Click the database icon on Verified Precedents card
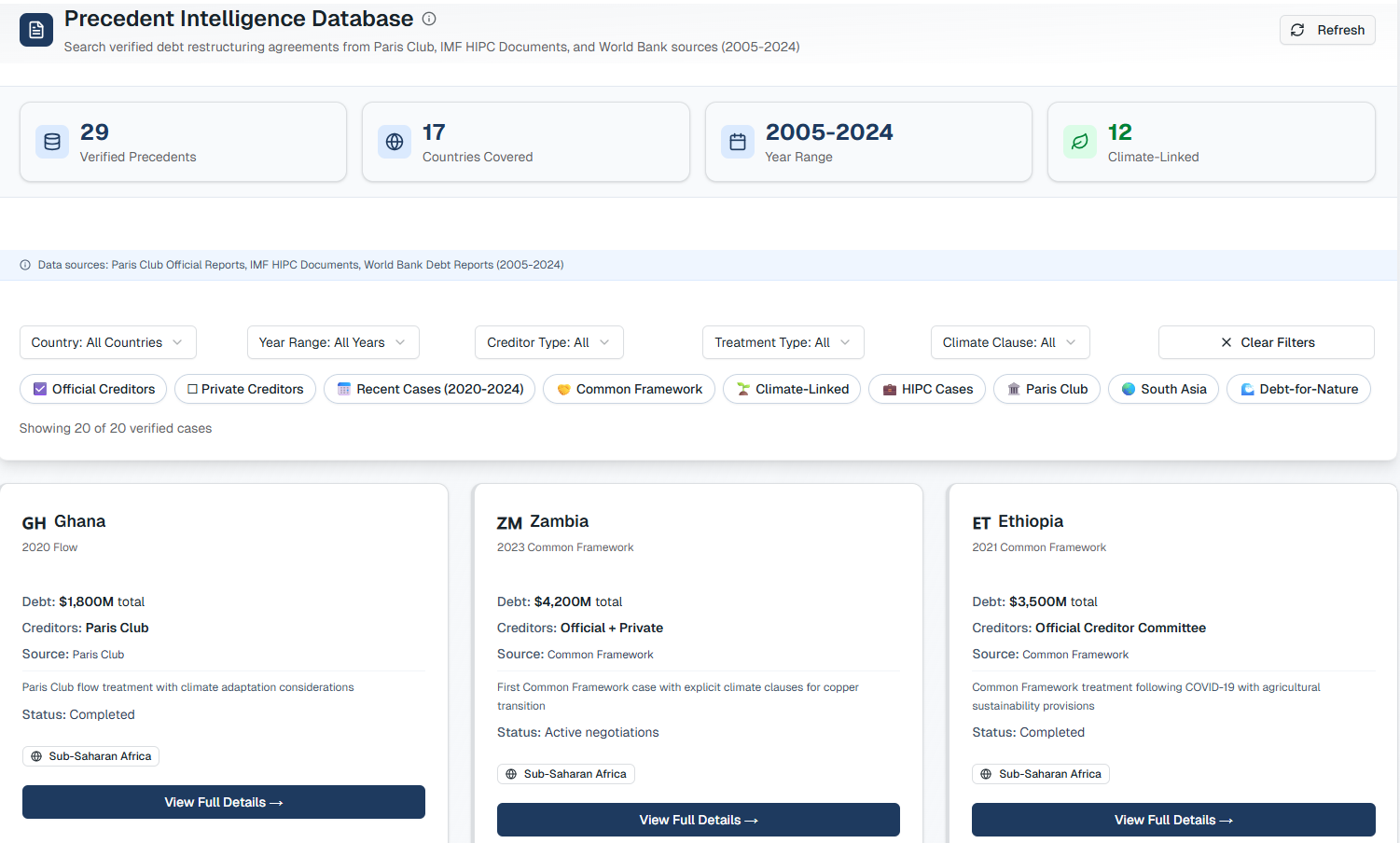Viewport: 1400px width, 843px height. (x=52, y=141)
